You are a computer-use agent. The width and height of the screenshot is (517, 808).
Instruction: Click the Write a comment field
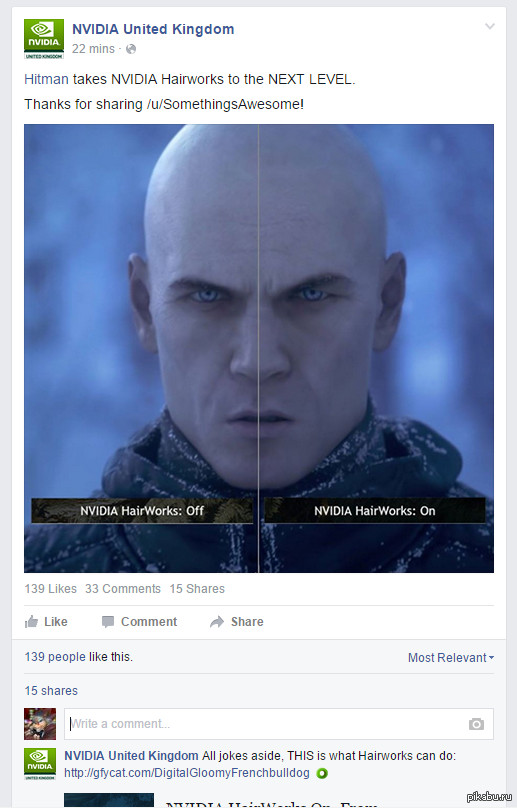(x=279, y=724)
